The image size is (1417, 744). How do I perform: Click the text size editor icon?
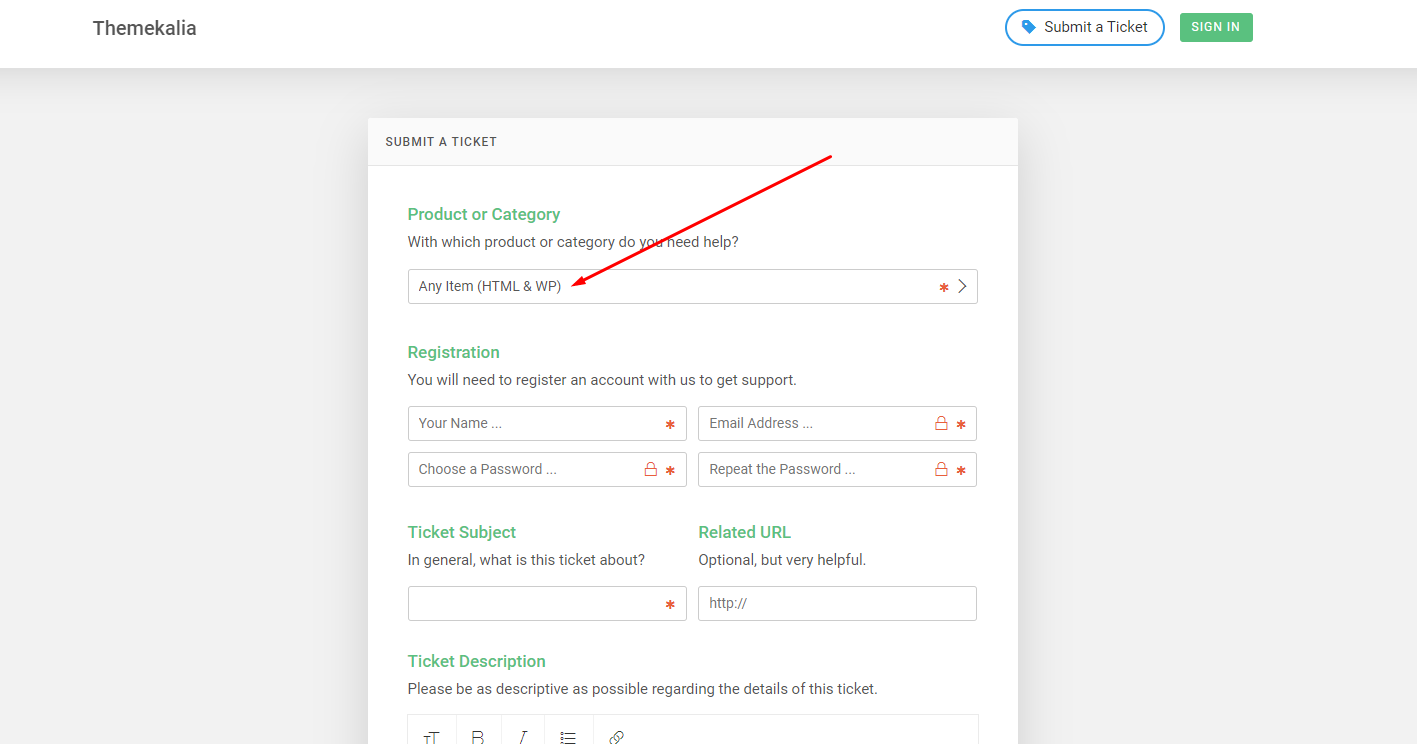tap(432, 737)
